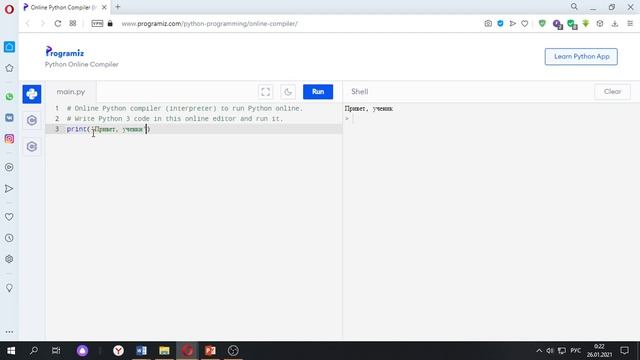Image resolution: width=640 pixels, height=360 pixels.
Task: Click the first comment line in editor
Action: (x=185, y=109)
